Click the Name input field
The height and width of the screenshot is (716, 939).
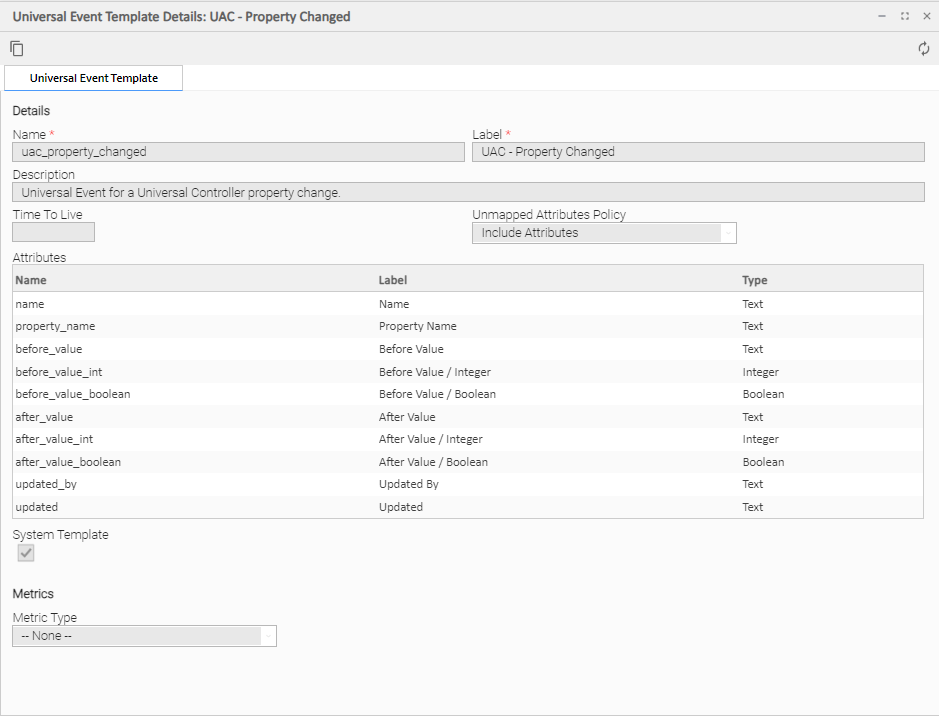238,152
